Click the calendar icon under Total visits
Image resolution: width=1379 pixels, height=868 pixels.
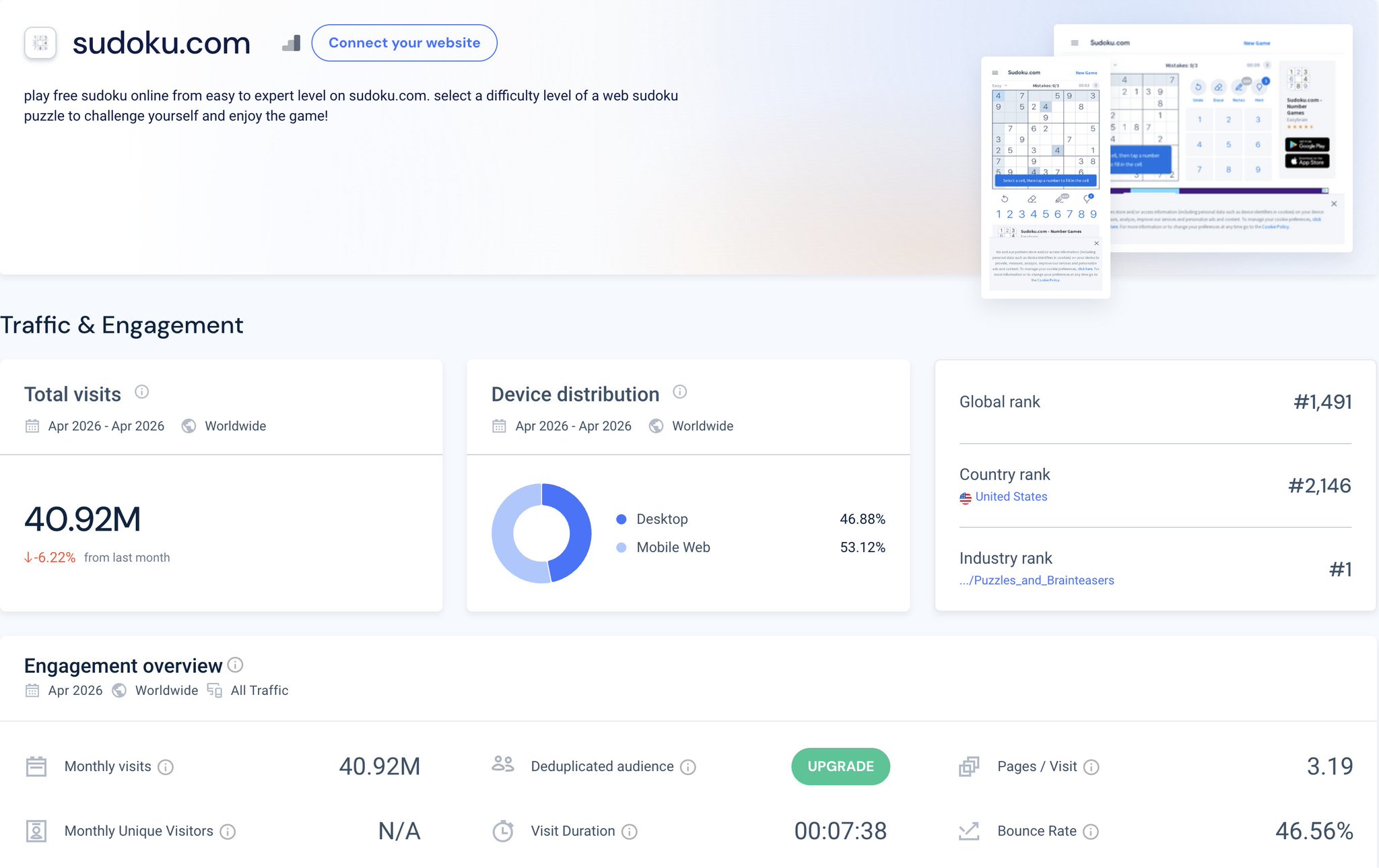[32, 426]
